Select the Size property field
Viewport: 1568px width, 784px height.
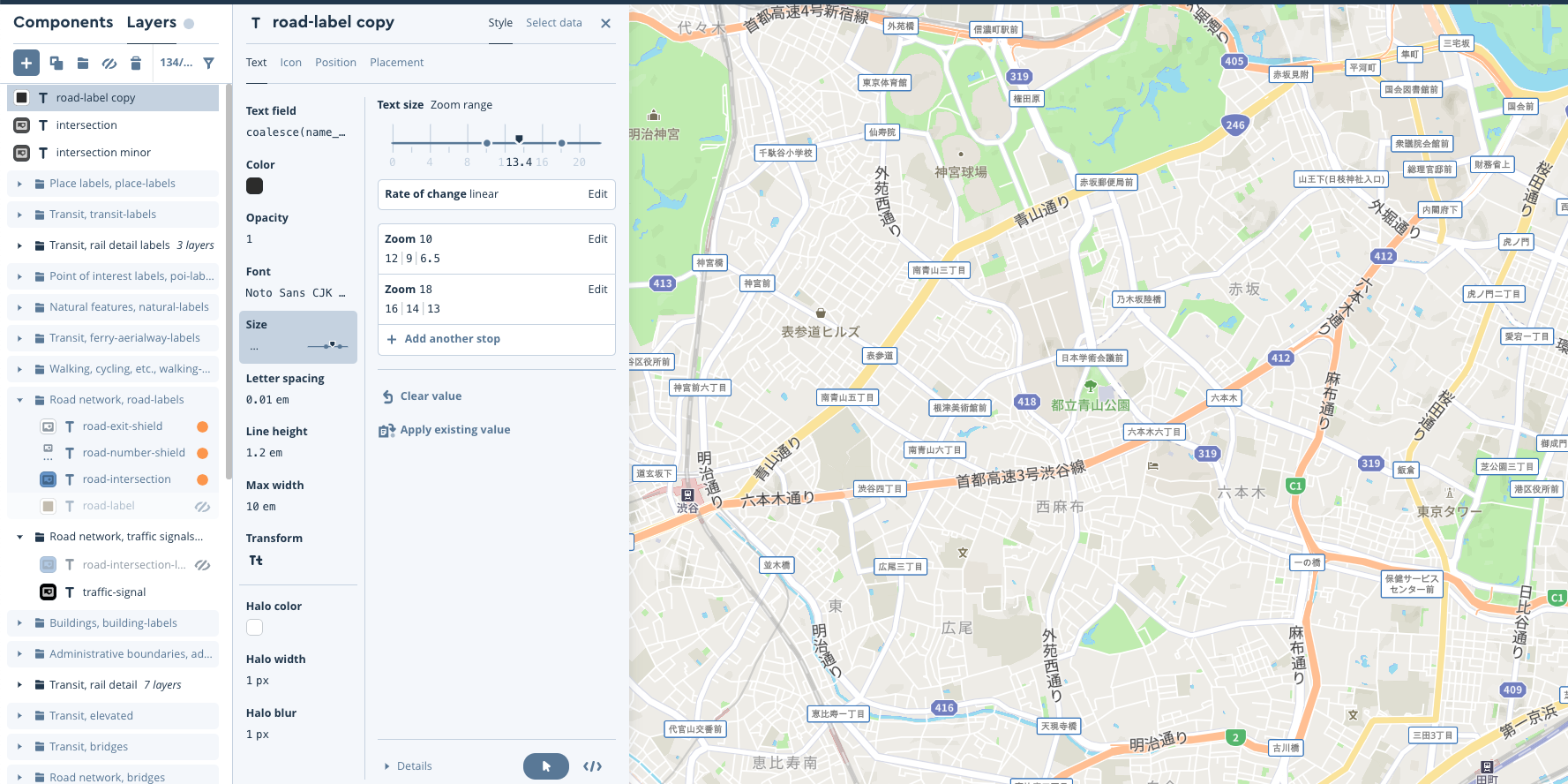click(298, 337)
